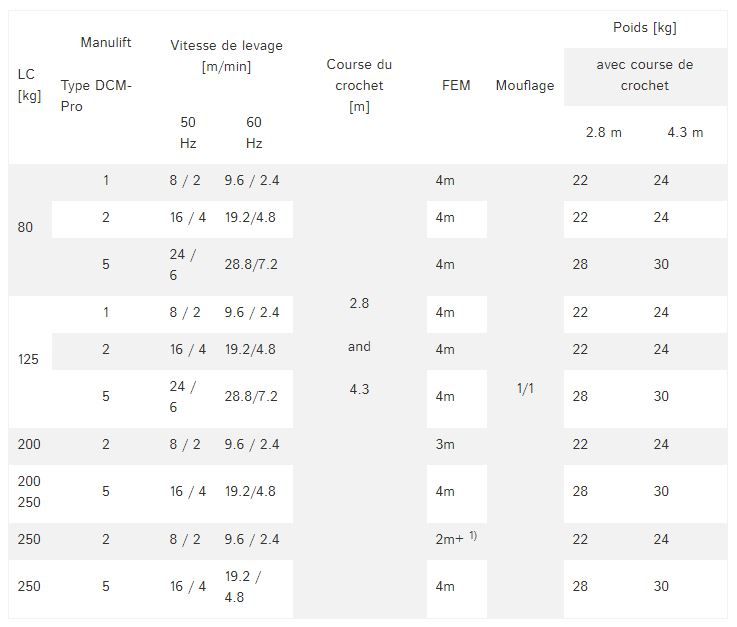Click the "1/1" Mouflage value cell
The height and width of the screenshot is (627, 737).
pyautogui.click(x=525, y=388)
